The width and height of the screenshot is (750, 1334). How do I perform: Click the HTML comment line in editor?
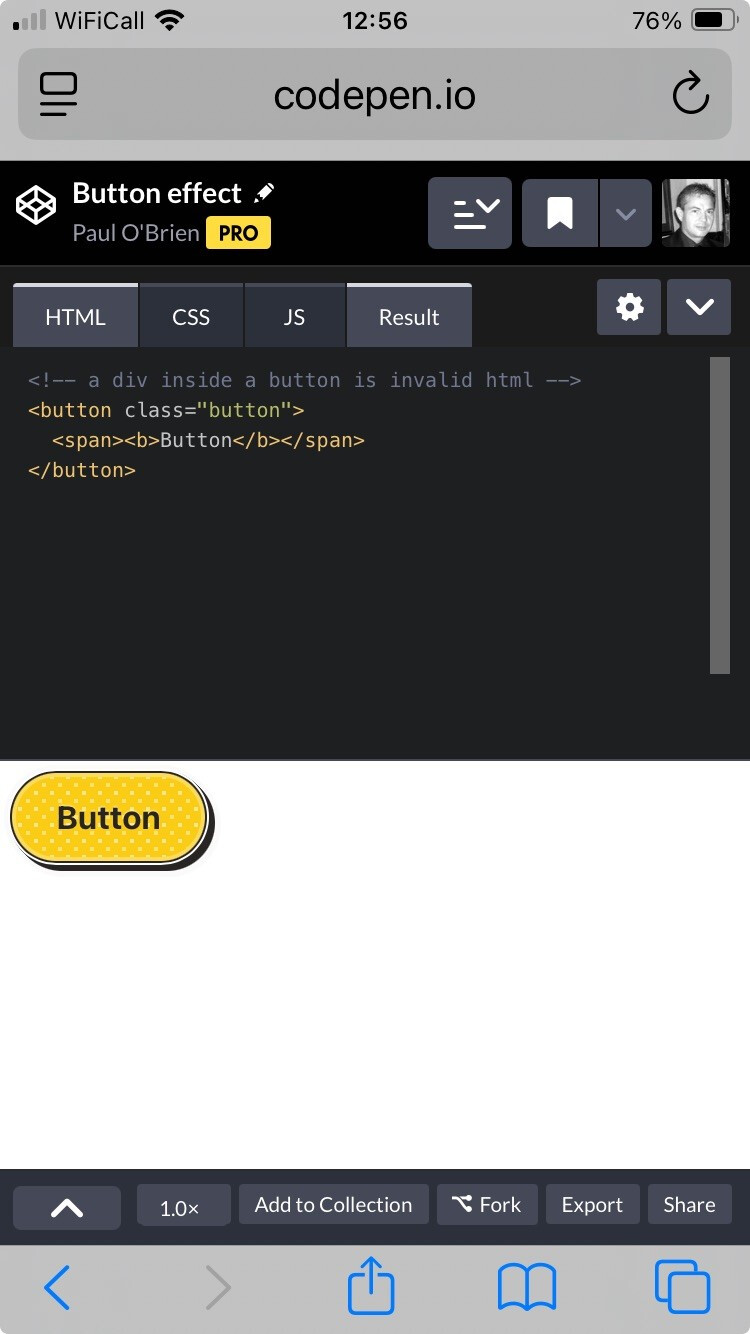(305, 380)
